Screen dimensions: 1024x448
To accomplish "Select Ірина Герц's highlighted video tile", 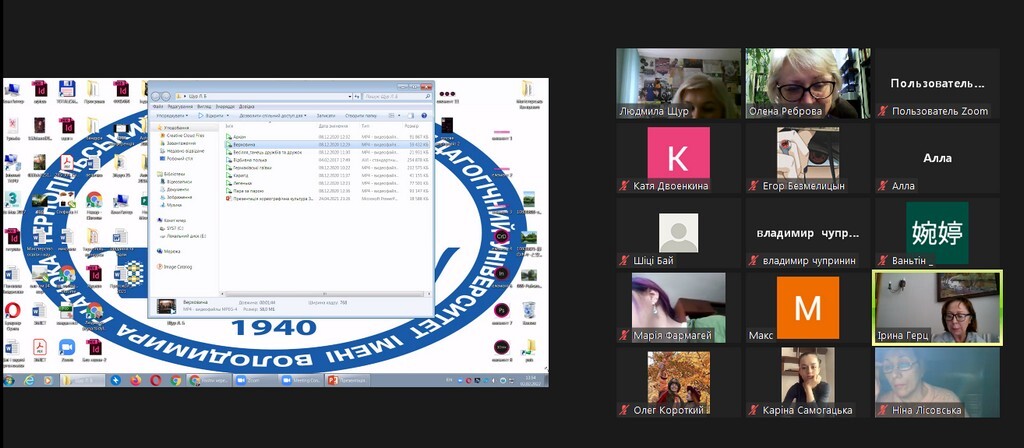I will pos(937,308).
